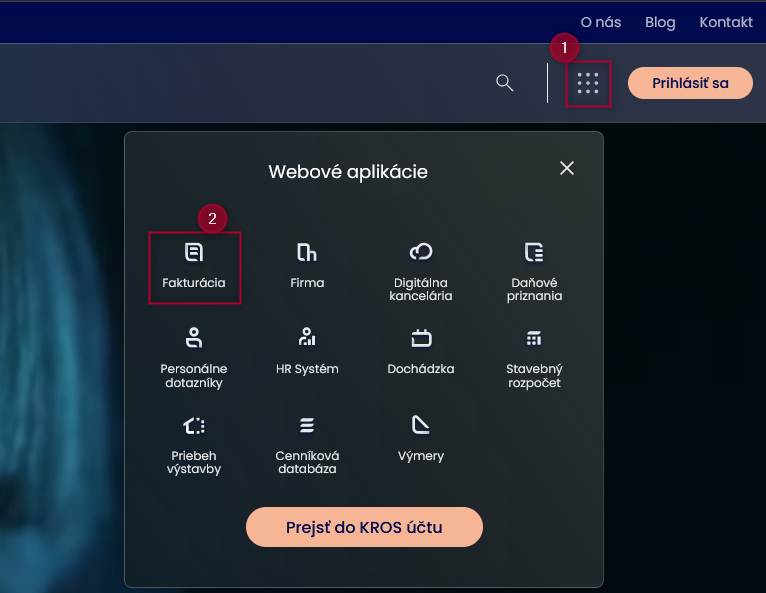The image size is (766, 593).
Task: Open the Fakturácia invoicing app icon
Action: coord(194,252)
